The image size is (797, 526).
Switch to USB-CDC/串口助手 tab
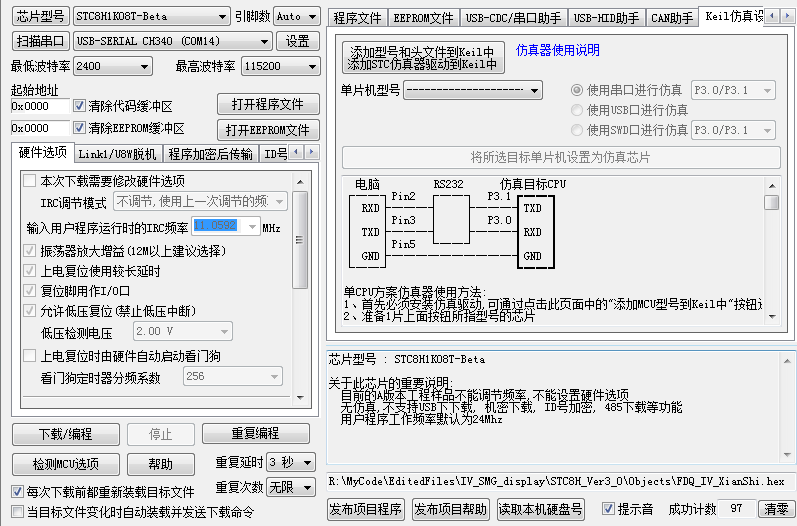[513, 18]
